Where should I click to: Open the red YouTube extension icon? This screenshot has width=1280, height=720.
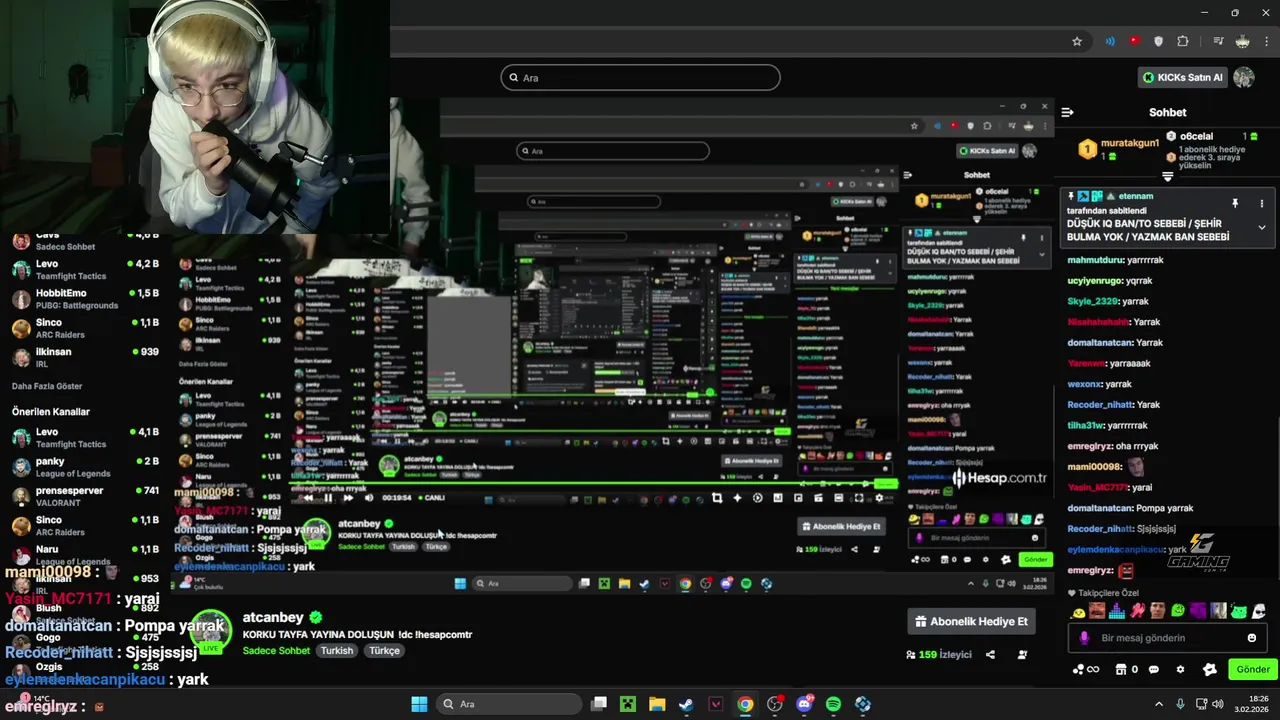coord(1134,41)
